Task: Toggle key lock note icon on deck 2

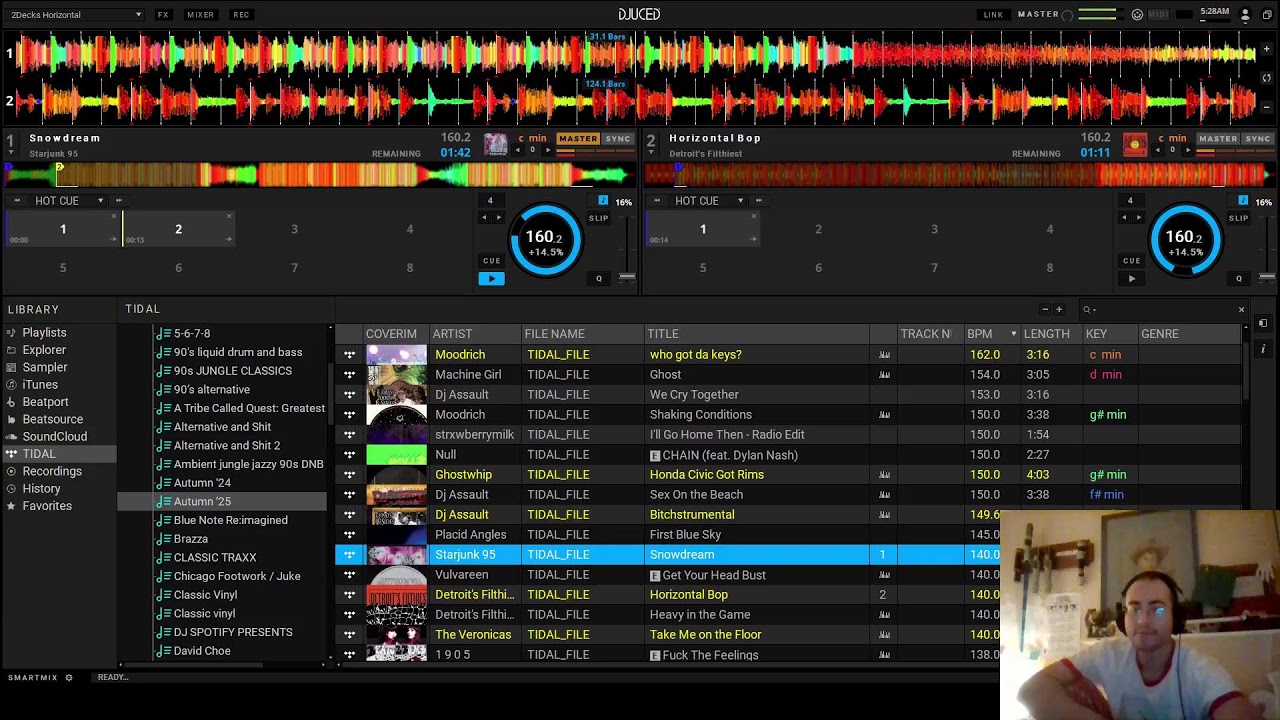Action: click(1243, 201)
